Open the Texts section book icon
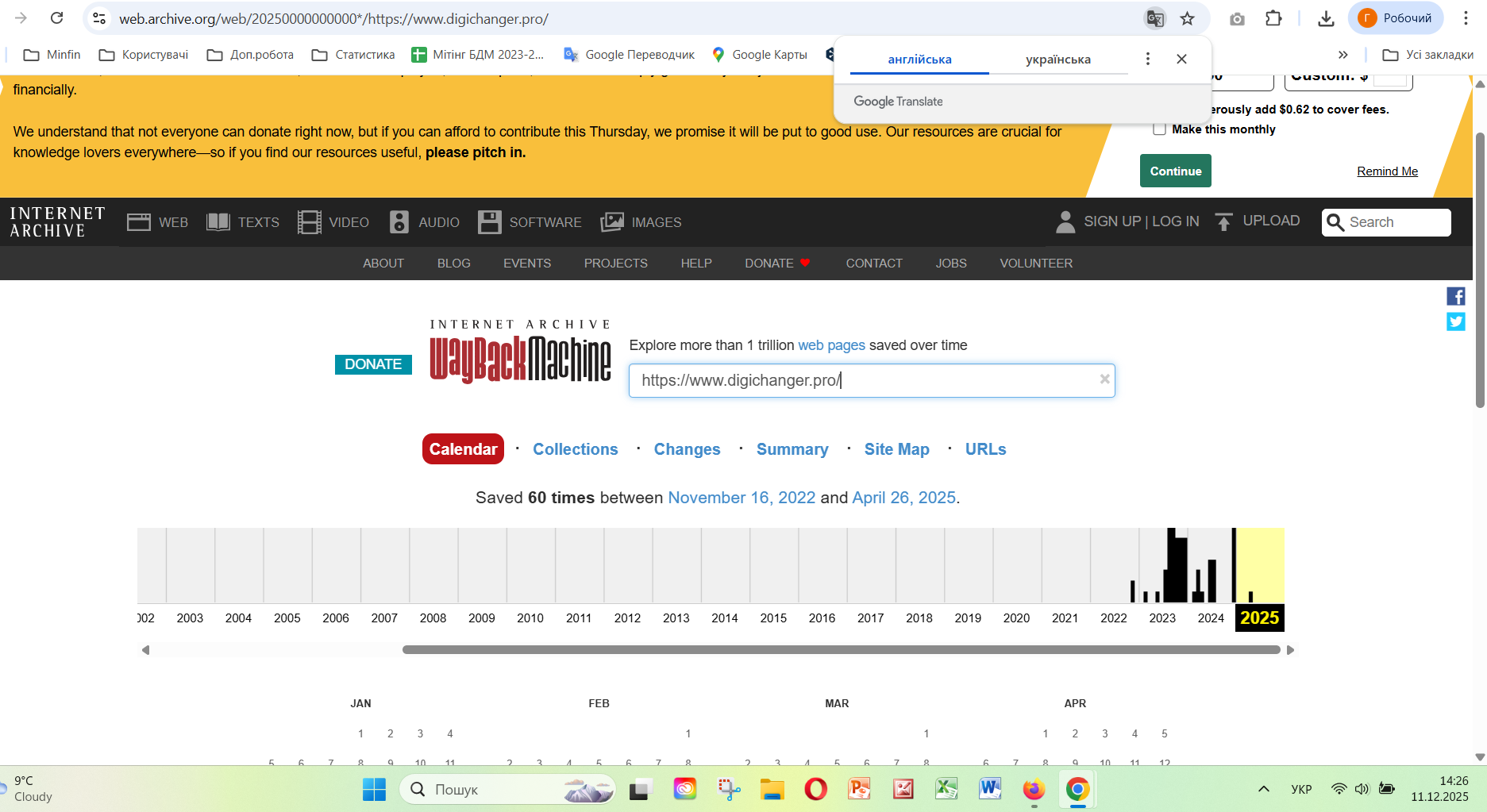Viewport: 1487px width, 812px height. coord(218,222)
